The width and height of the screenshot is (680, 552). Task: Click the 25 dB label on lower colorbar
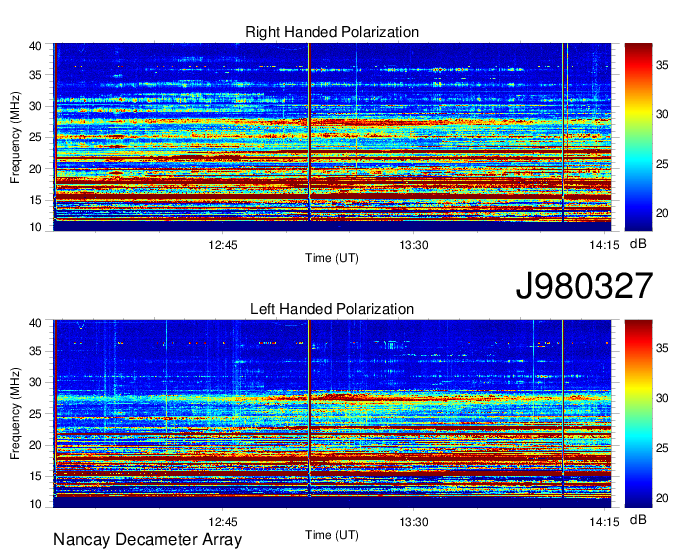coord(662,448)
